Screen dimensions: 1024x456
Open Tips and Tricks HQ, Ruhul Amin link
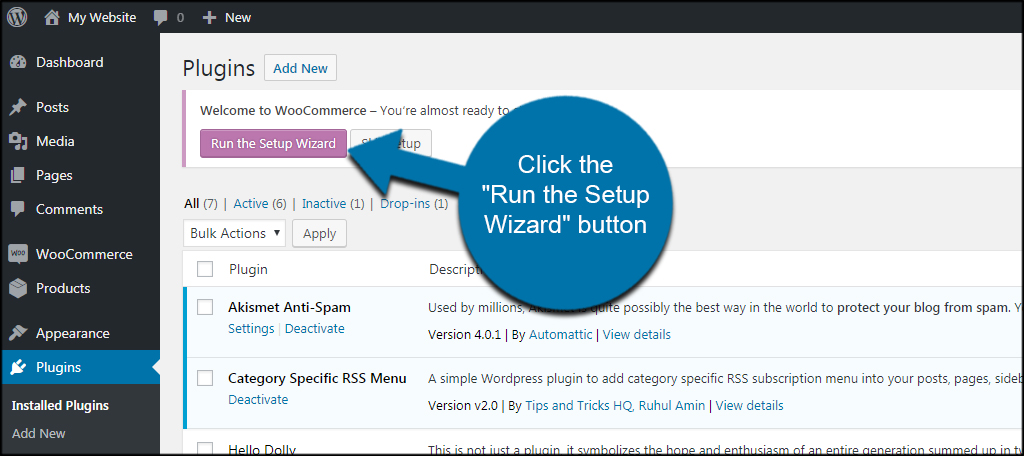[615, 406]
